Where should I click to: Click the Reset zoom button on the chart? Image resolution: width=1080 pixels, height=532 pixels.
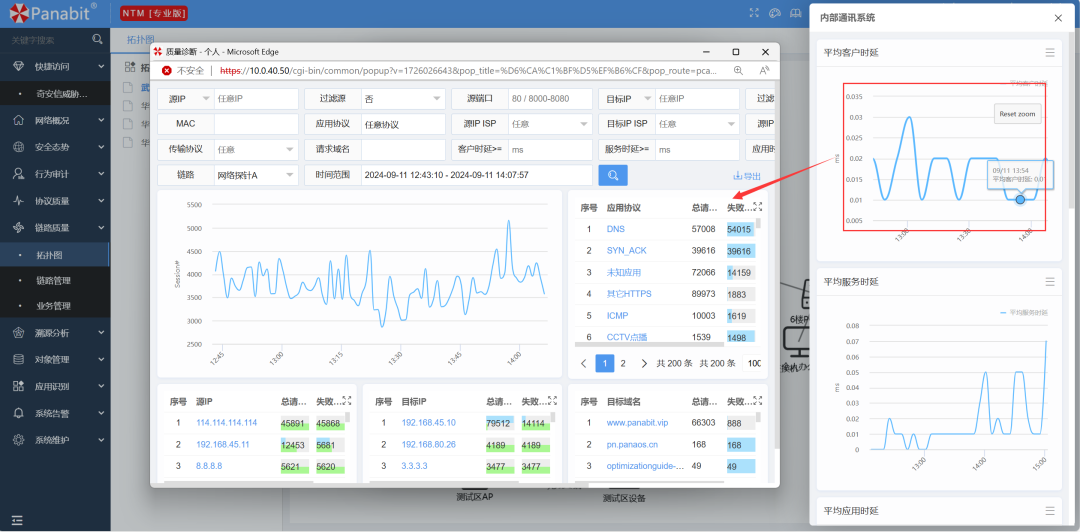(1018, 114)
